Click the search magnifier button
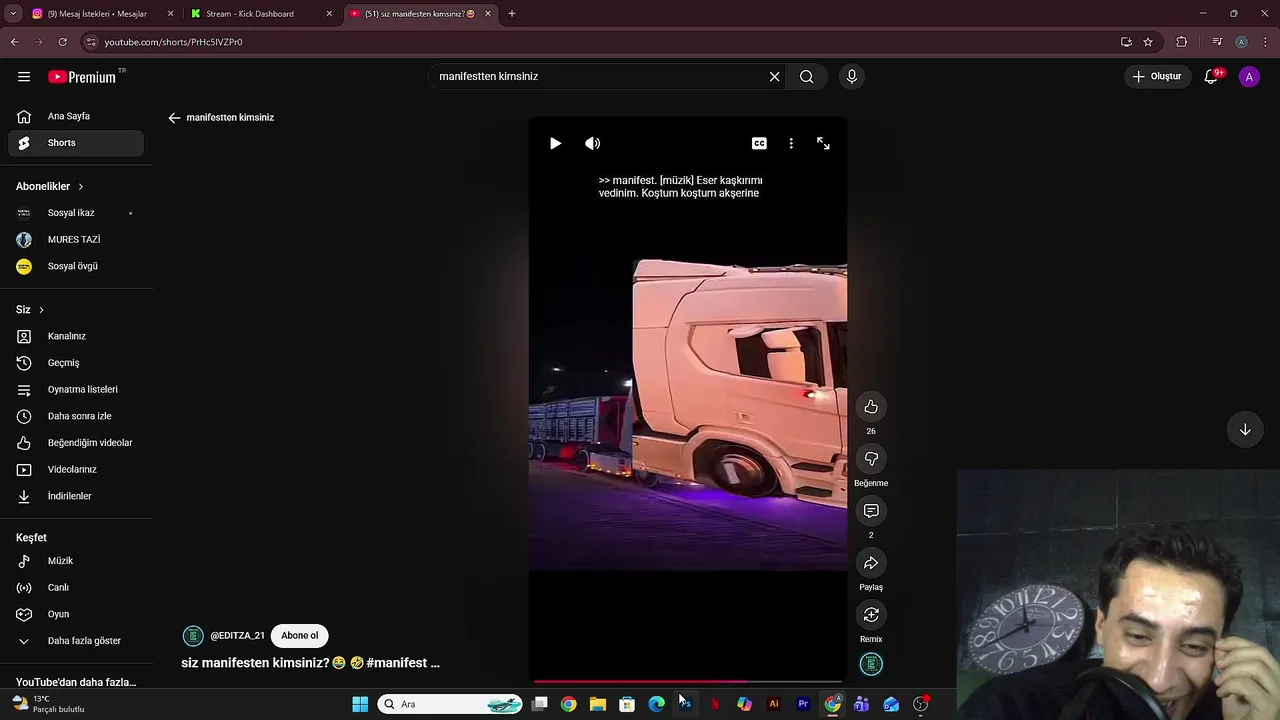The width and height of the screenshot is (1280, 720). coord(806,76)
